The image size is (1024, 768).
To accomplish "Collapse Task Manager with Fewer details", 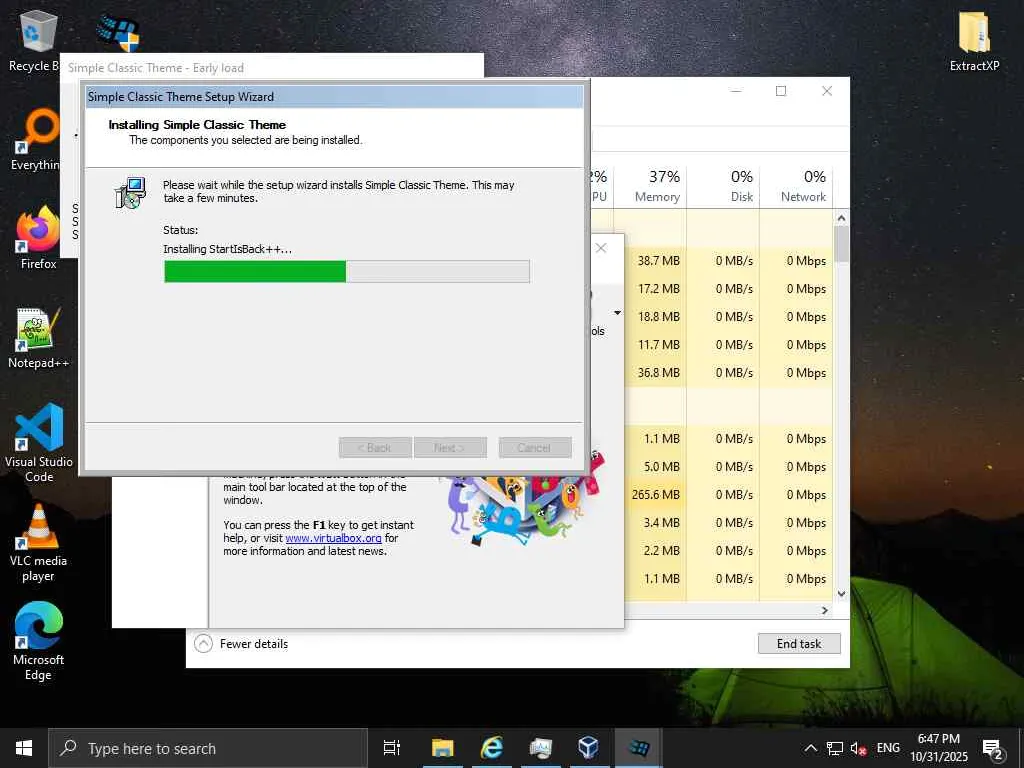I will [x=241, y=643].
